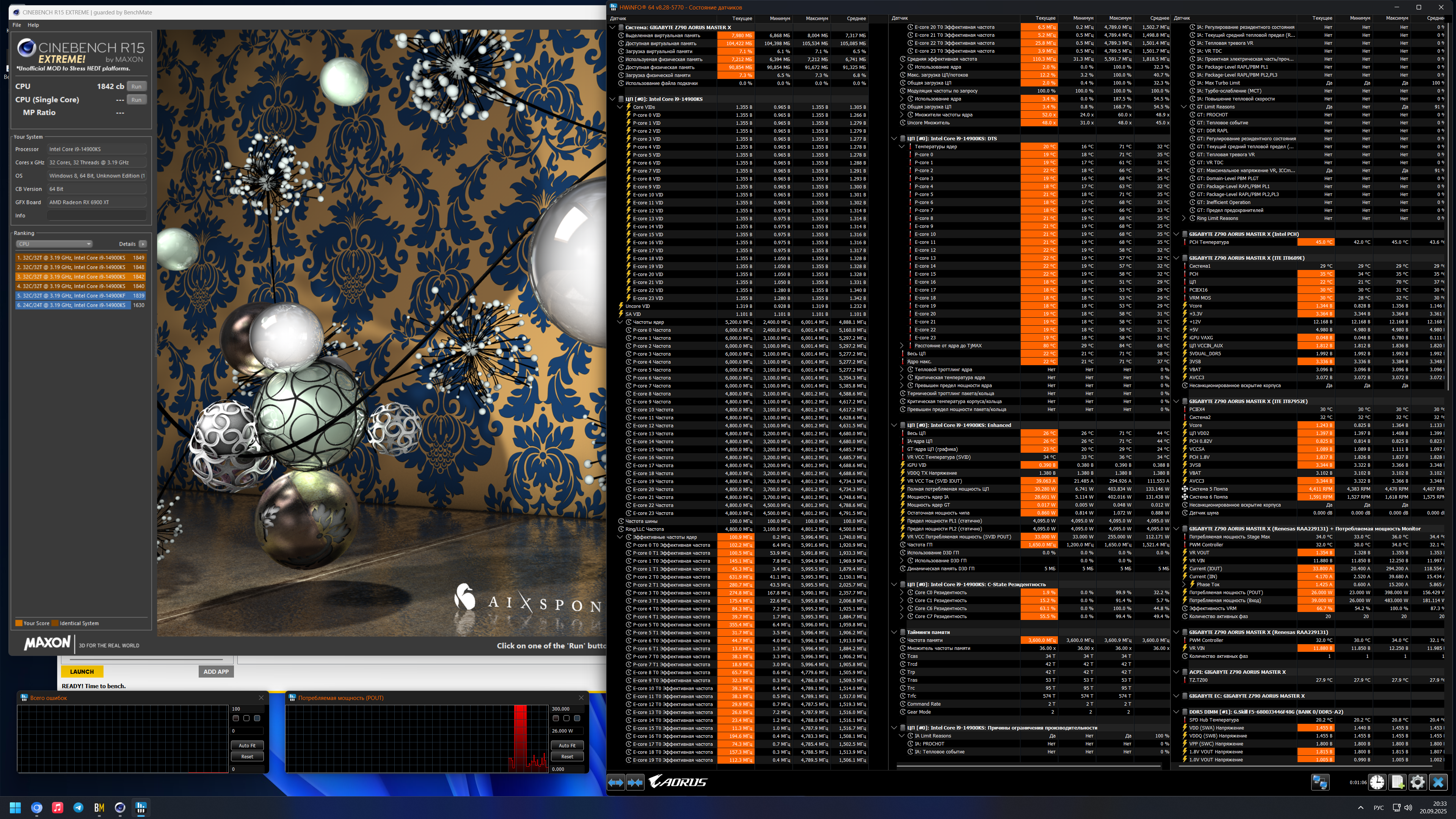Click the Details arrow icon in Ranking

143,244
